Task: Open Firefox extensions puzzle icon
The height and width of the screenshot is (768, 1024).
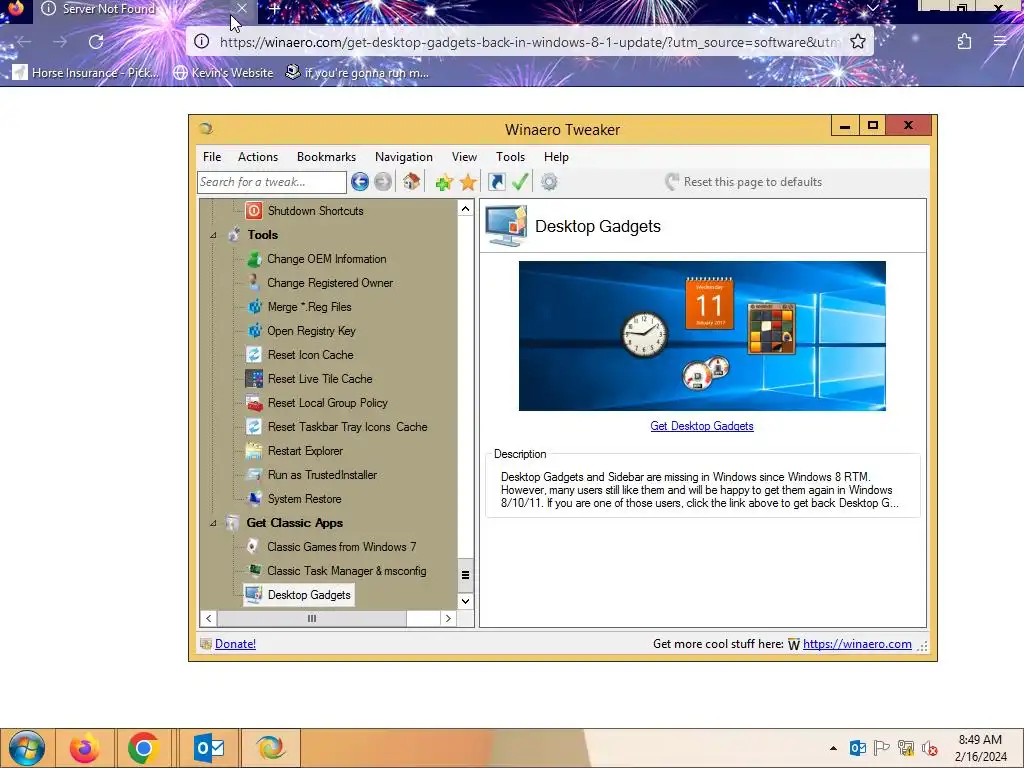Action: (964, 42)
